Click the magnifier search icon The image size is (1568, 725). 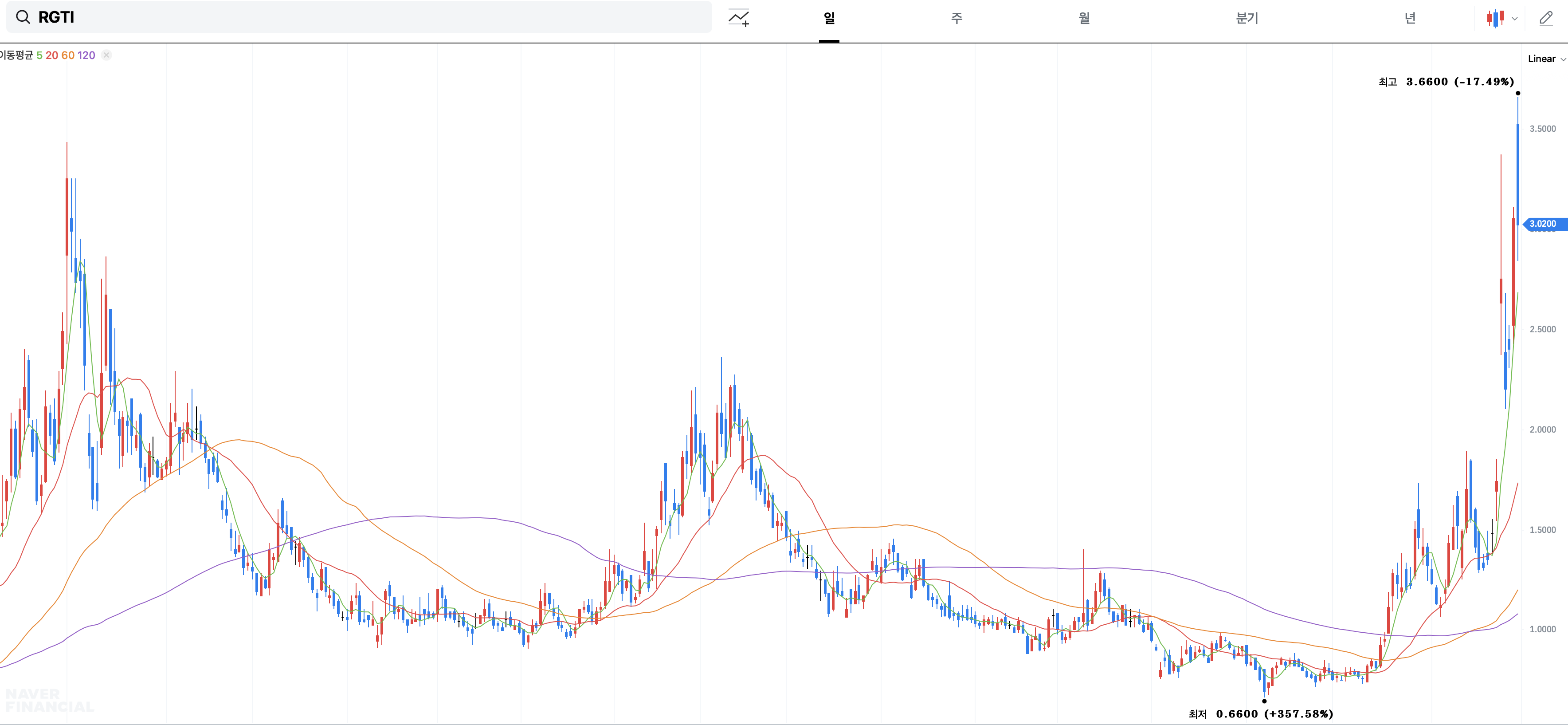pyautogui.click(x=23, y=17)
